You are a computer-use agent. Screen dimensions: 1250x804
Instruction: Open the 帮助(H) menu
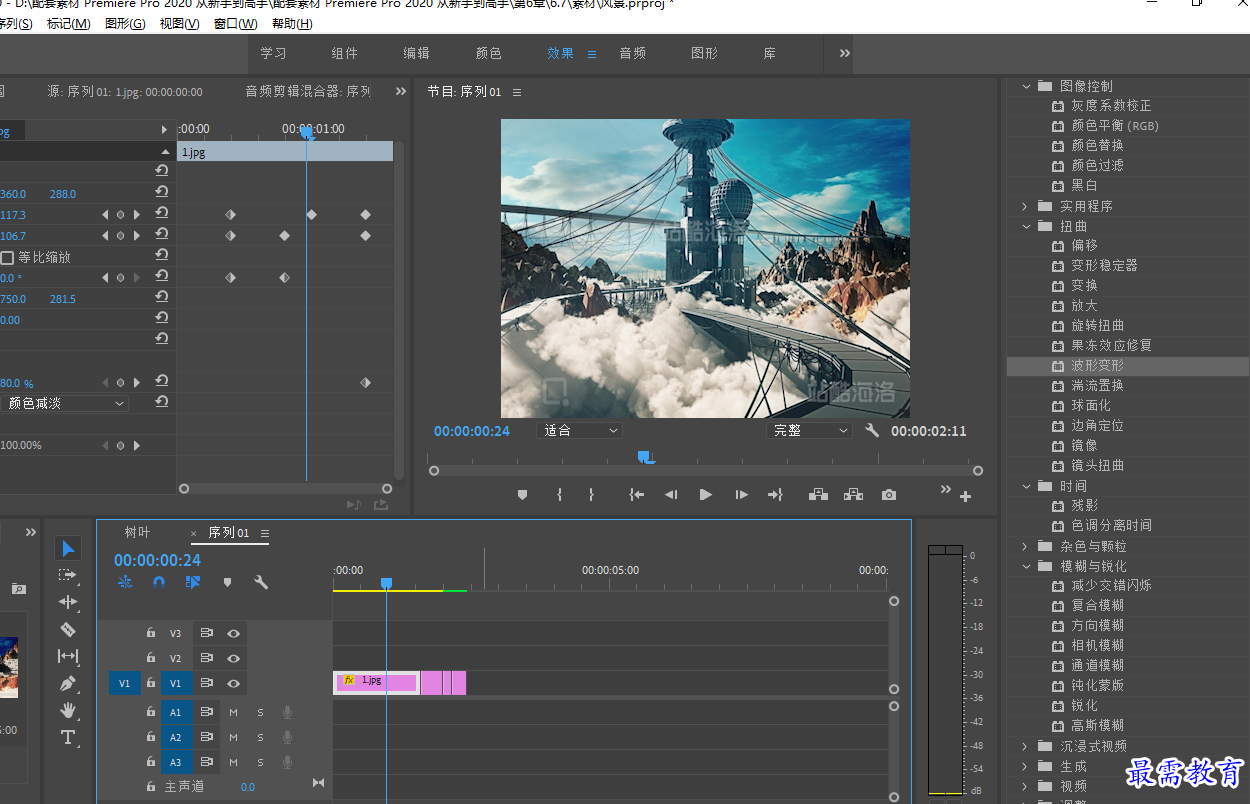point(292,24)
